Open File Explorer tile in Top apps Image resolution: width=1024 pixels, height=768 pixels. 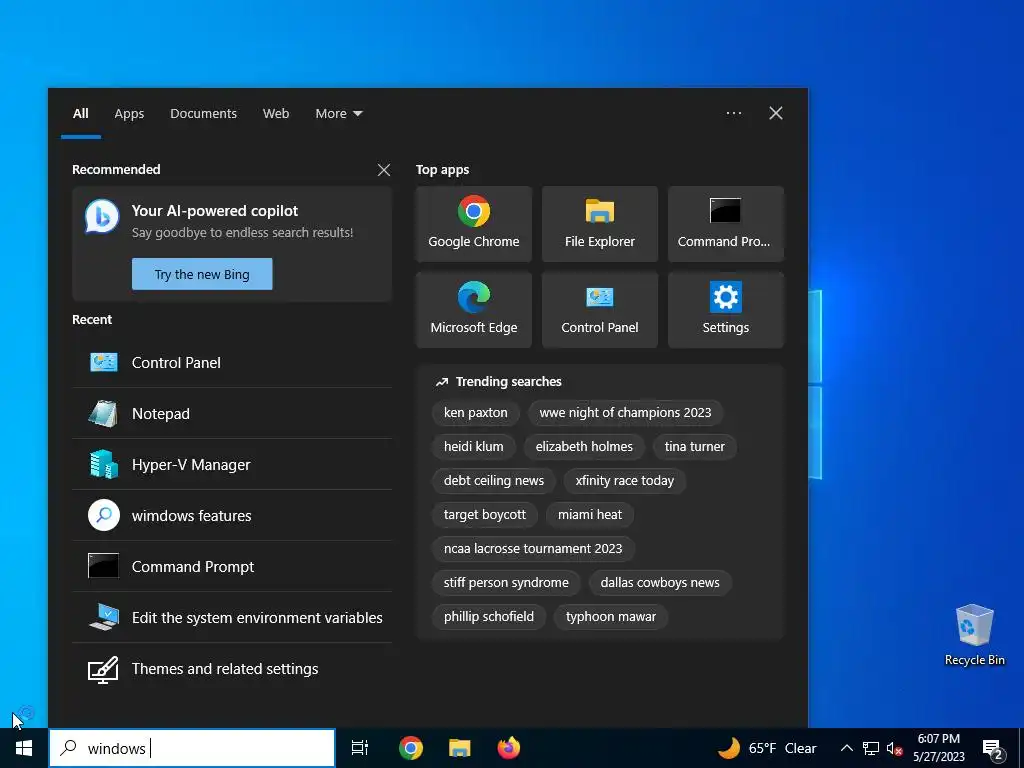[x=600, y=224]
